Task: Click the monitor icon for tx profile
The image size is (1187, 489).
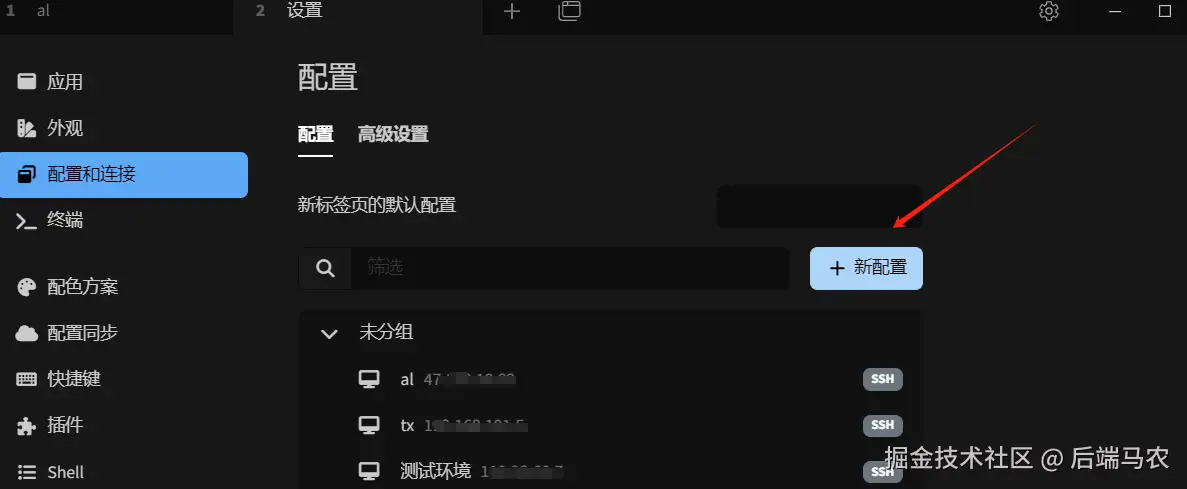Action: [369, 425]
